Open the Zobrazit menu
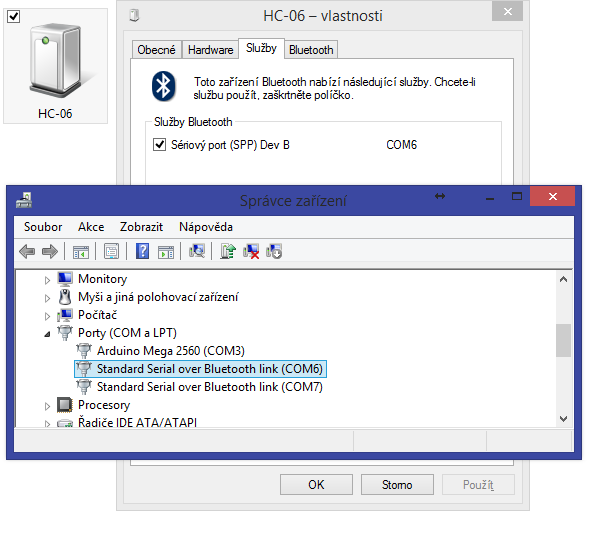 point(141,227)
